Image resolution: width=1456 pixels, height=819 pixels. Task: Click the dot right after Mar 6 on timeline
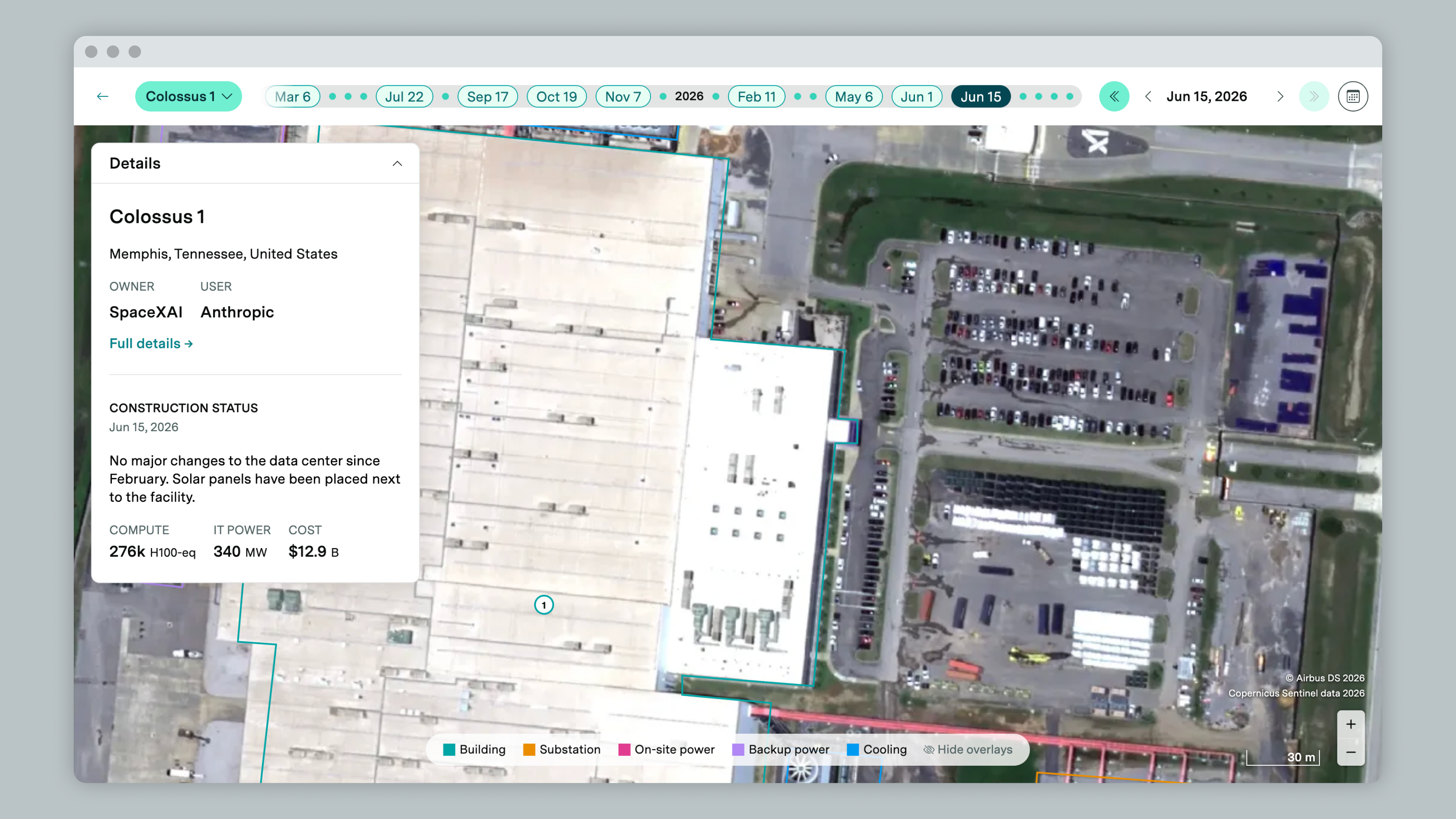[x=332, y=97]
